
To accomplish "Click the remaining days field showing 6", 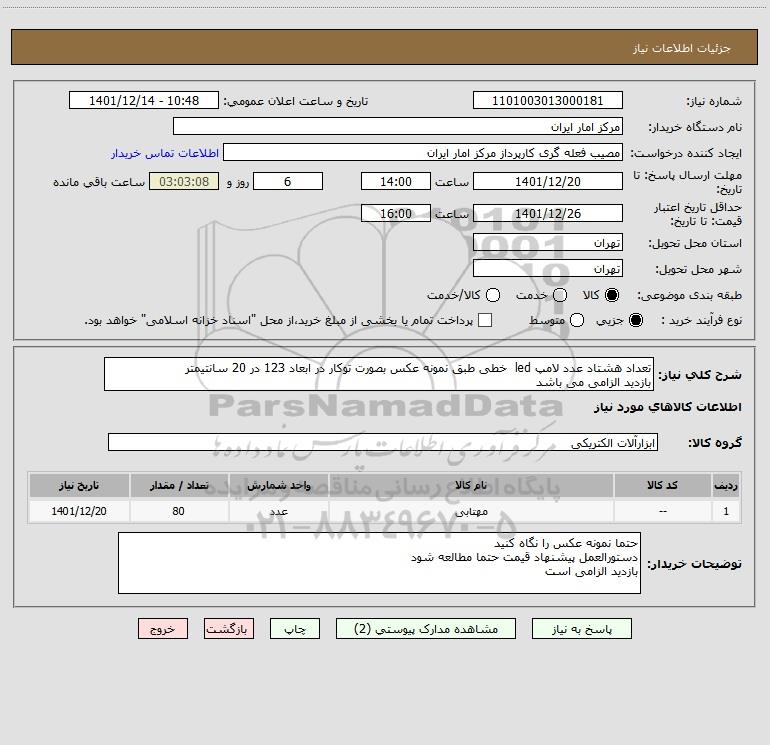I will [288, 181].
